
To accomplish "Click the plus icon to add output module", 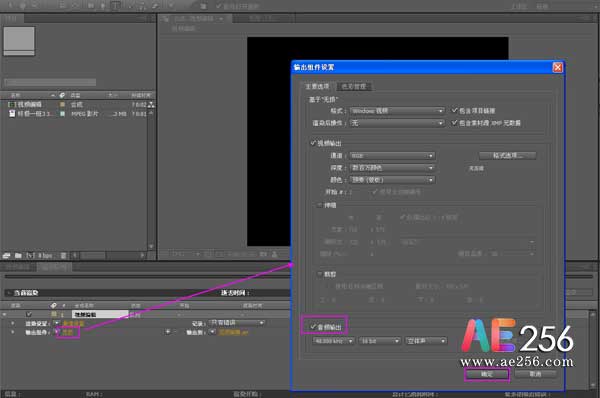I will [x=167, y=332].
